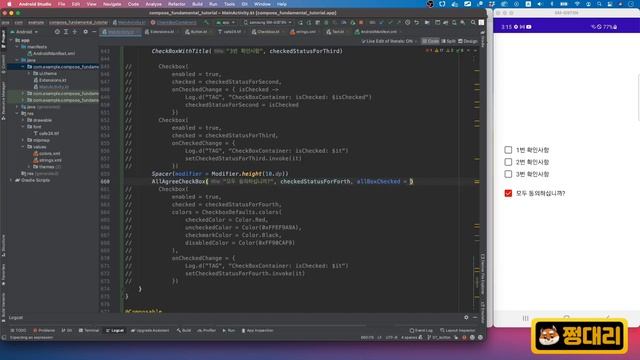The height and width of the screenshot is (360, 640).
Task: Open the Analyze menu
Action: pyautogui.click(x=153, y=4)
